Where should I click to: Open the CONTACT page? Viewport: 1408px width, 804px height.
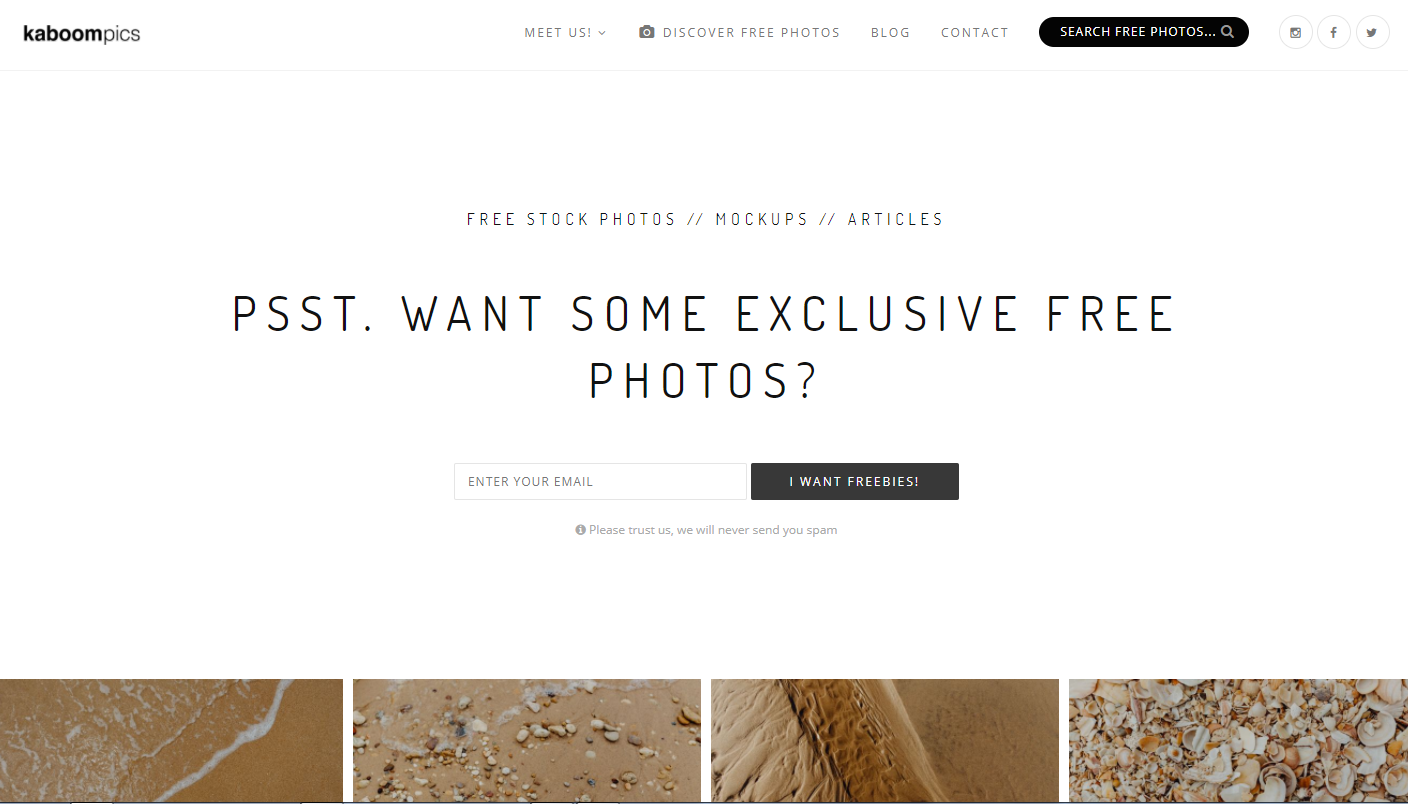coord(975,32)
